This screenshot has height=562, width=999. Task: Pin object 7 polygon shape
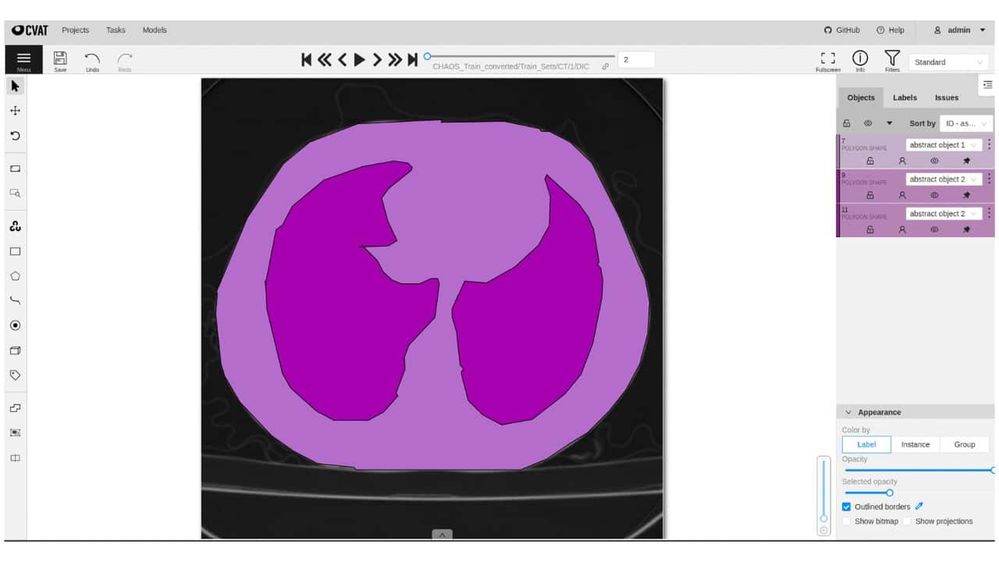(x=967, y=161)
